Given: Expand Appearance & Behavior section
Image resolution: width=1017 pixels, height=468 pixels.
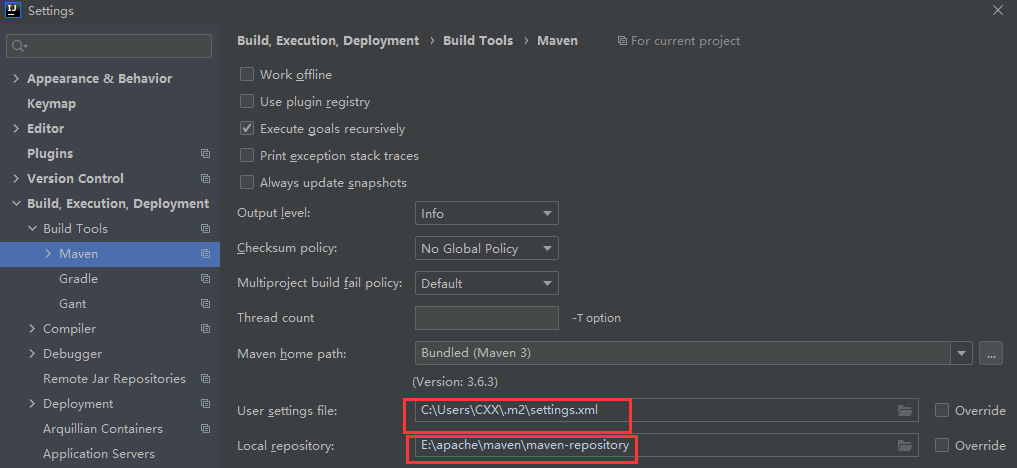Looking at the screenshot, I should pyautogui.click(x=16, y=78).
